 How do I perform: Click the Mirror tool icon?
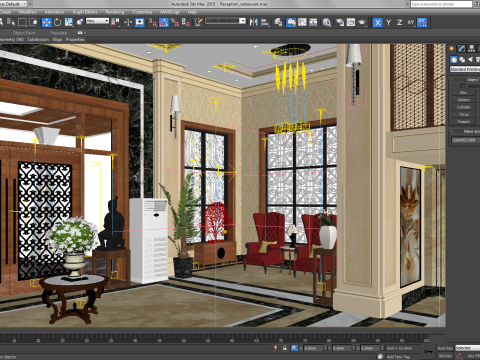254,22
